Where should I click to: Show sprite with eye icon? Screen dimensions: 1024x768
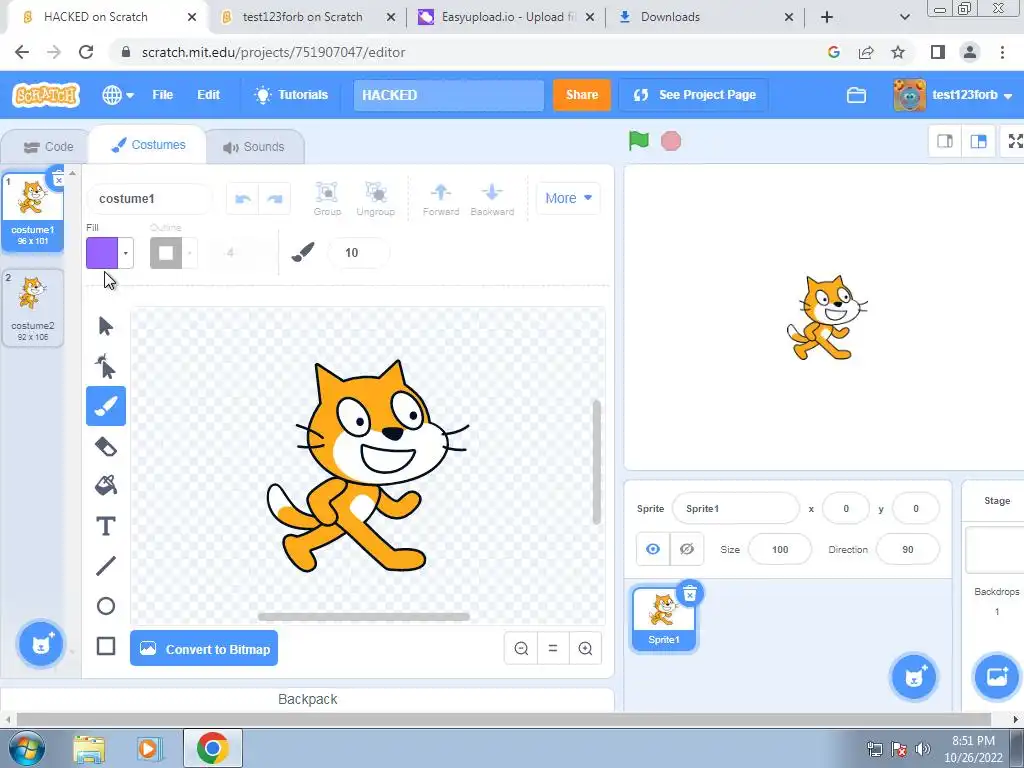click(653, 549)
